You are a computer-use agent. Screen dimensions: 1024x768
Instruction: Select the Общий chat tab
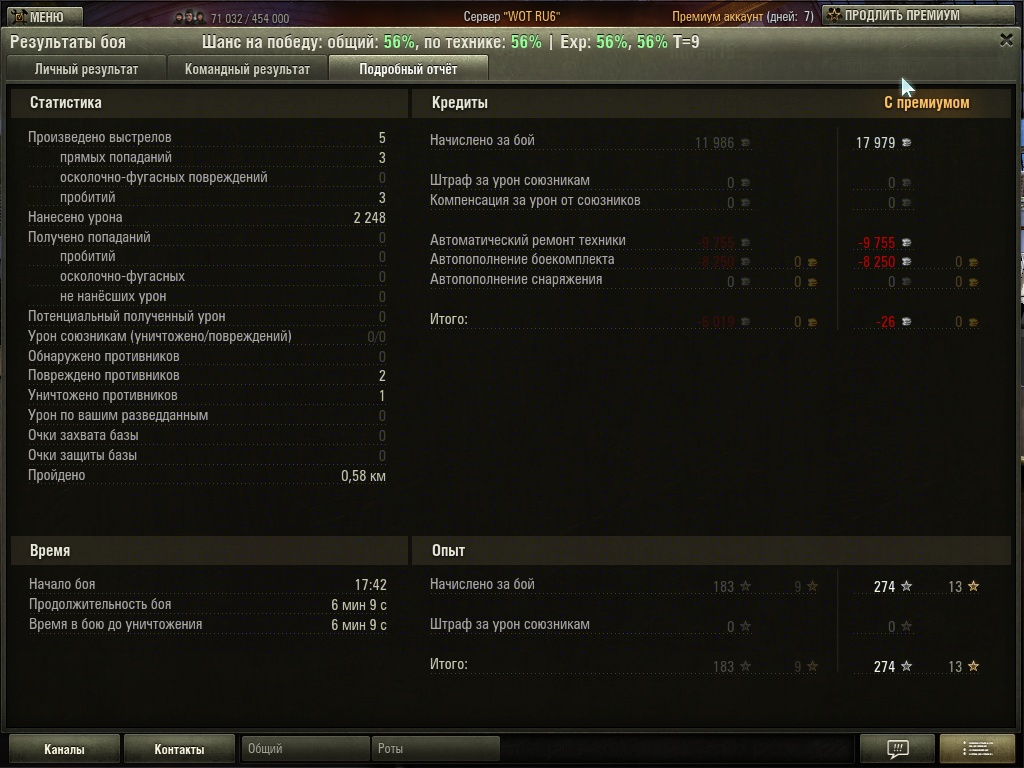[x=305, y=748]
